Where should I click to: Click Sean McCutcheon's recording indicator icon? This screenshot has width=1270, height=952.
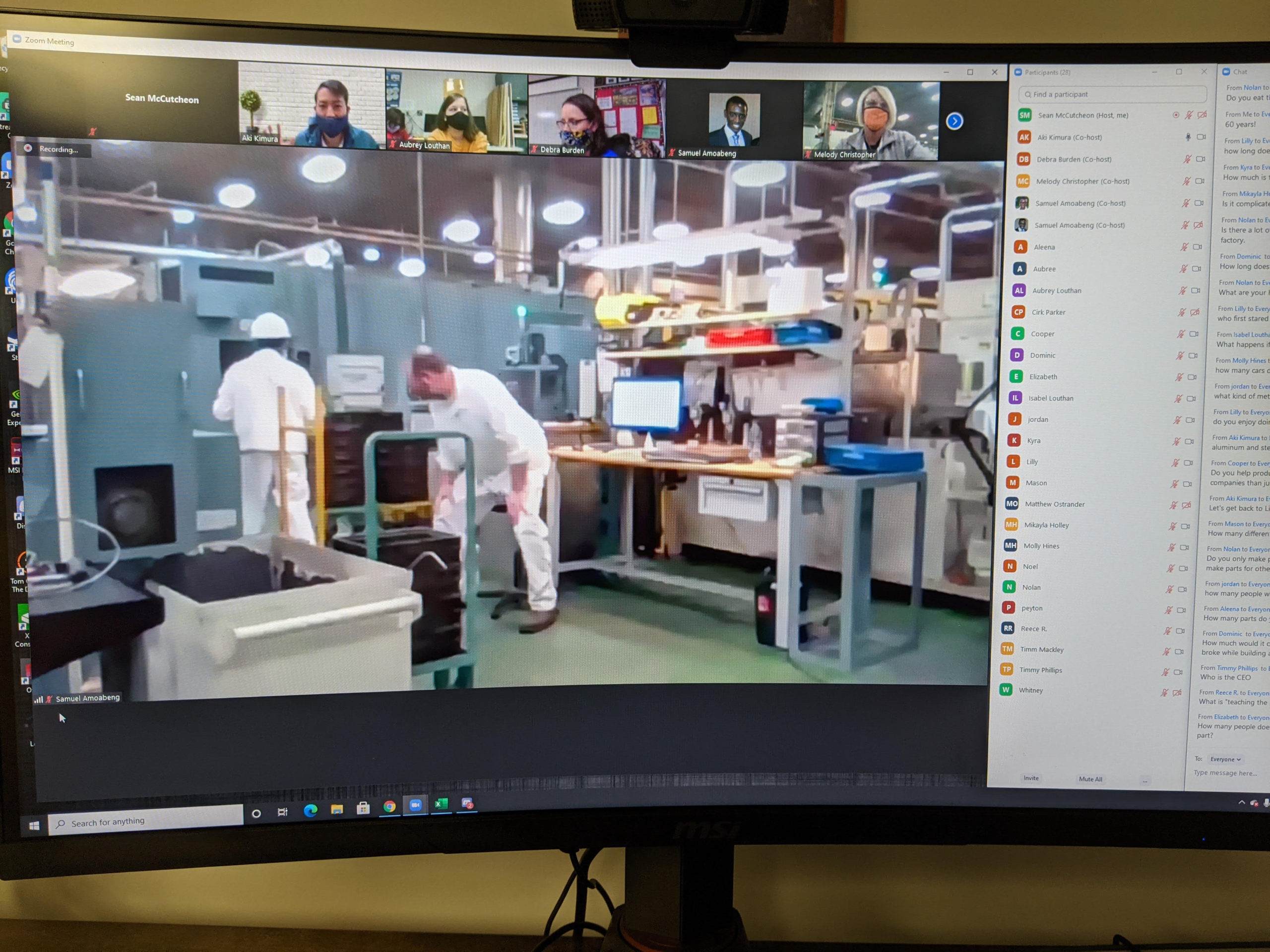tap(1176, 116)
